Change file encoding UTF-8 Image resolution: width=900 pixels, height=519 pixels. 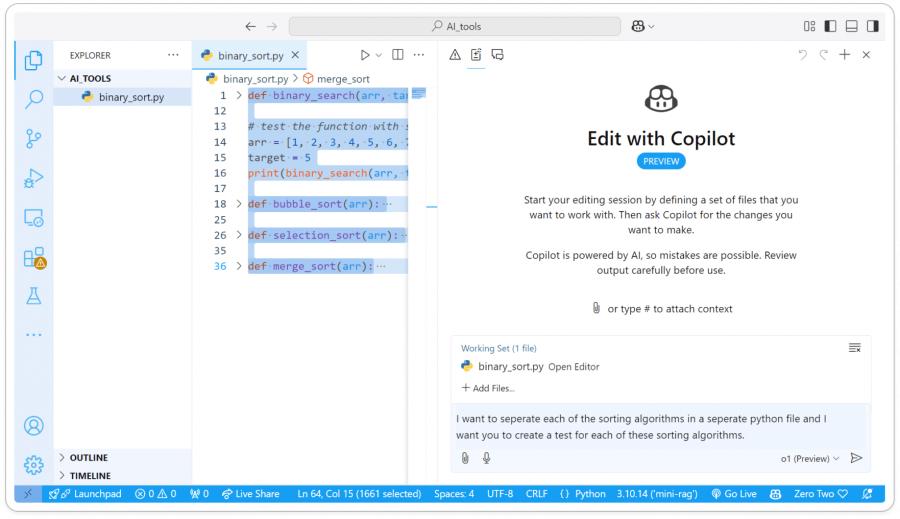tap(500, 494)
